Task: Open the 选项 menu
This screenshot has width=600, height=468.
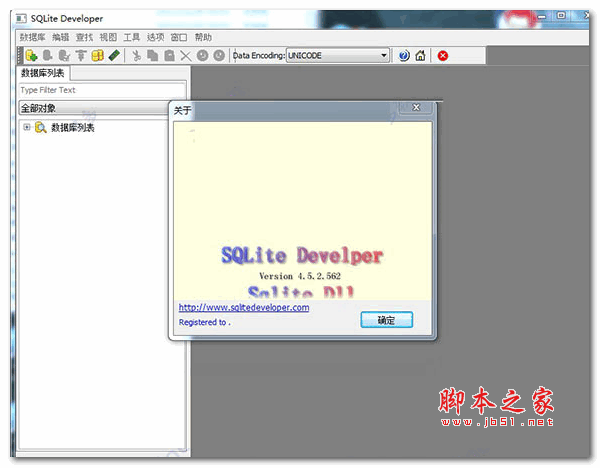Action: coord(155,37)
